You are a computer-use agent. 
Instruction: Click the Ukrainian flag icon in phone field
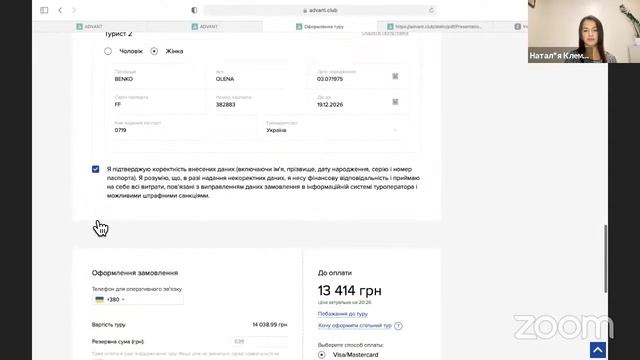tap(100, 299)
